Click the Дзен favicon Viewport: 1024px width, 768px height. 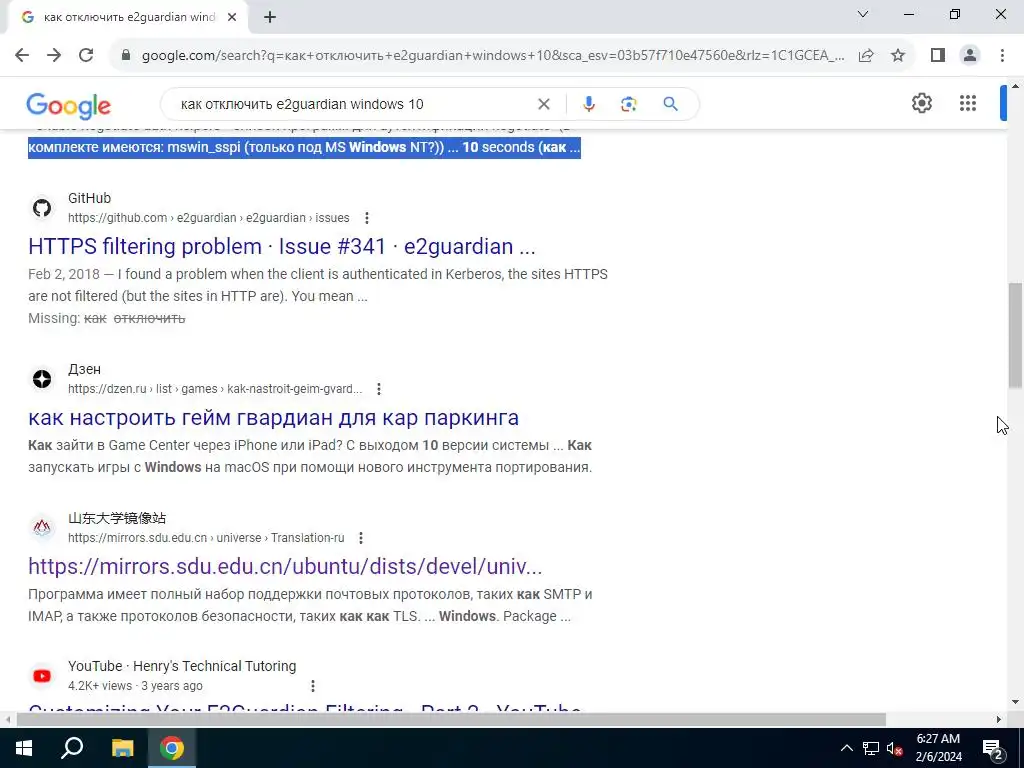42,379
